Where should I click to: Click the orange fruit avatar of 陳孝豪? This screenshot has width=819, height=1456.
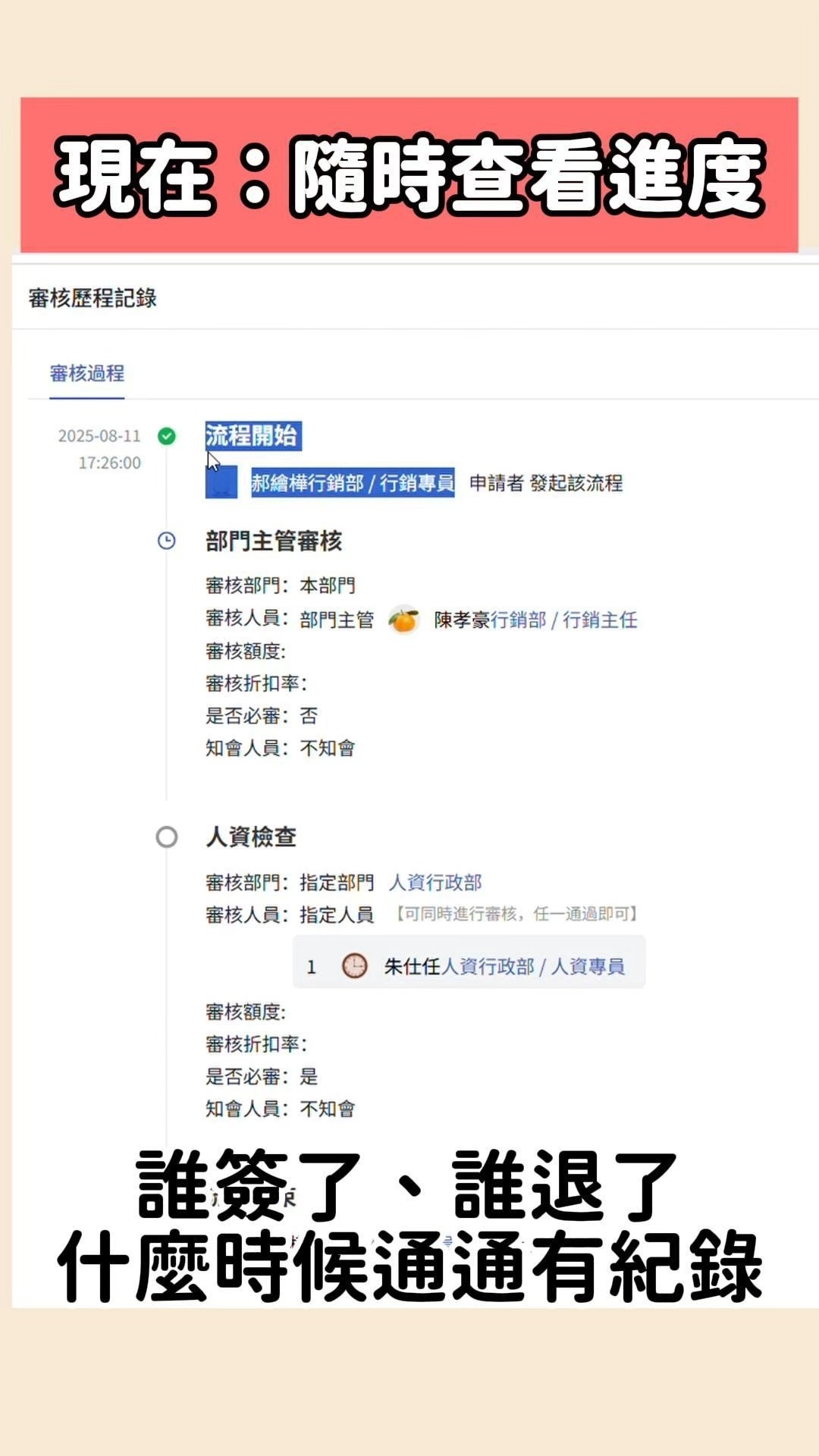(403, 620)
